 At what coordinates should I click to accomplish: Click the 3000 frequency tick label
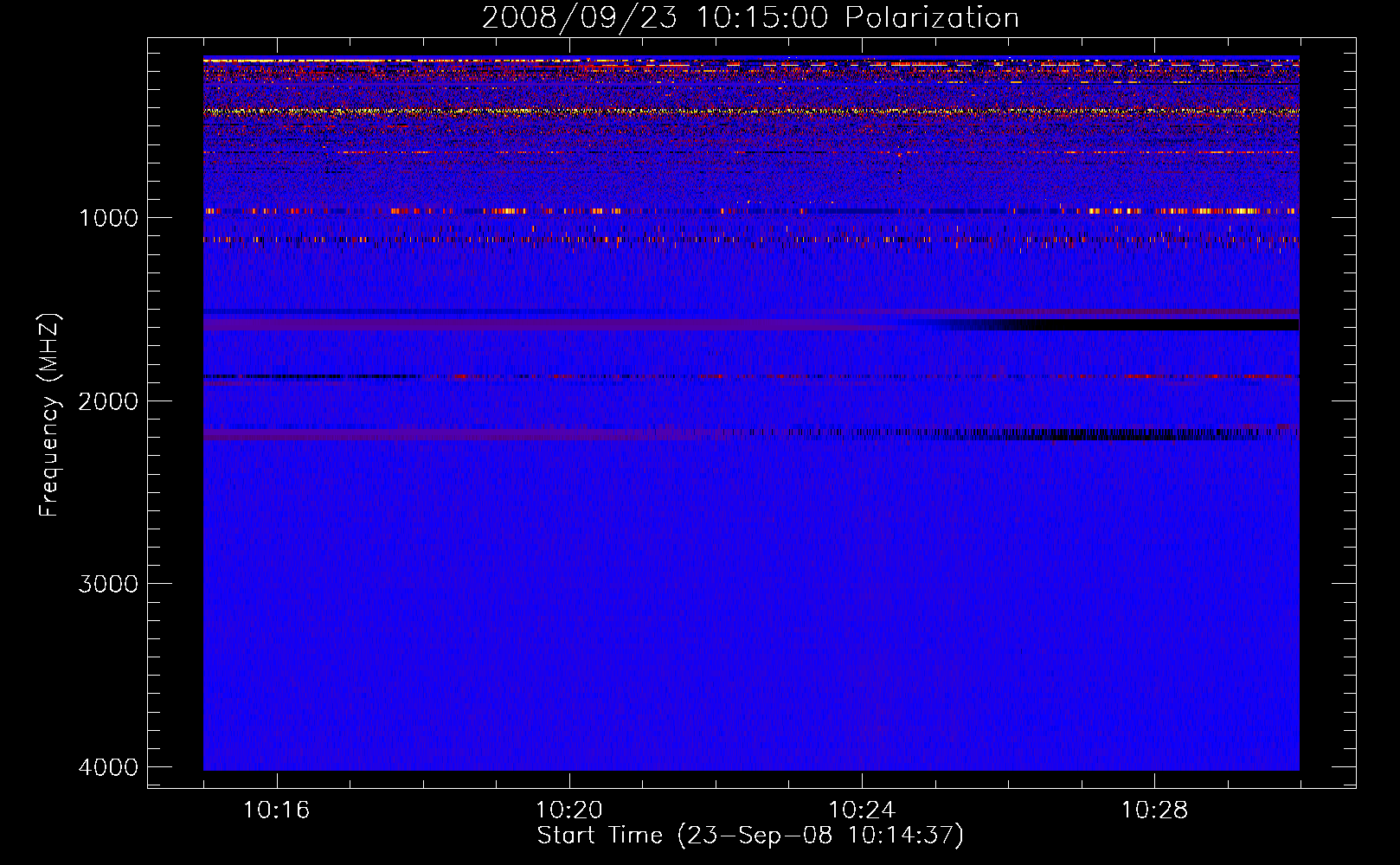coord(108,584)
